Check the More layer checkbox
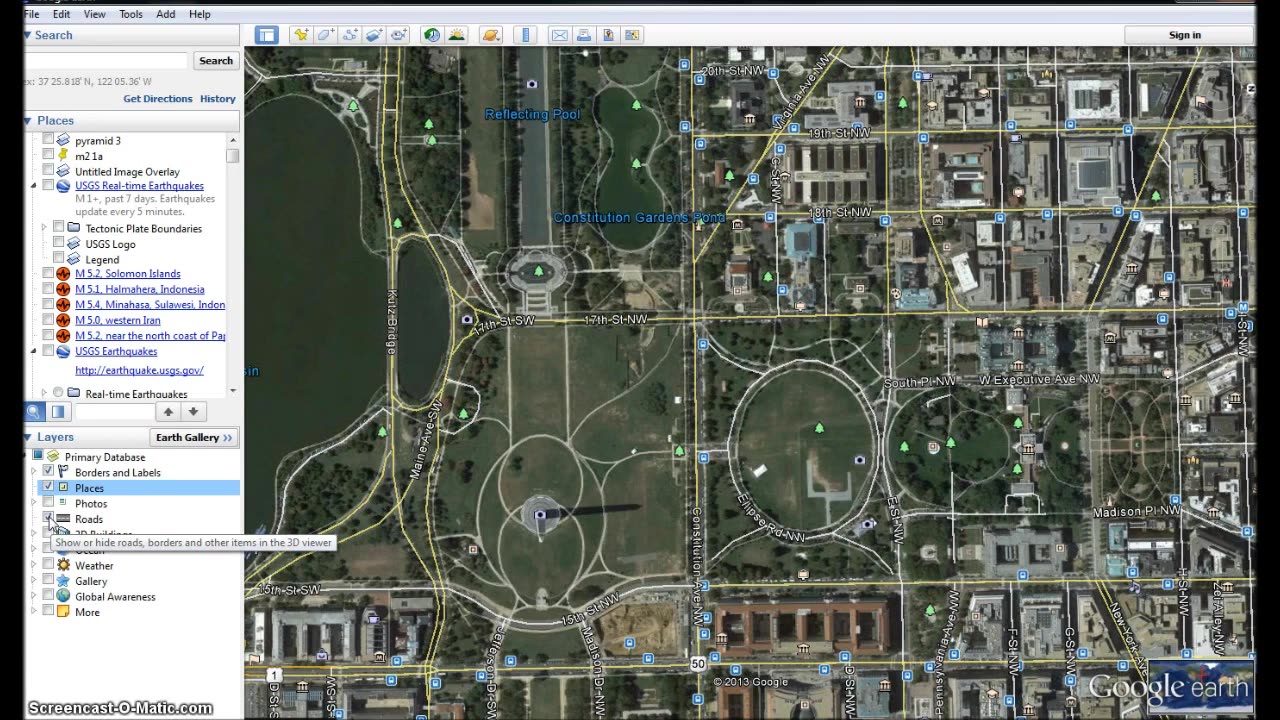Viewport: 1280px width, 720px height. coord(48,611)
